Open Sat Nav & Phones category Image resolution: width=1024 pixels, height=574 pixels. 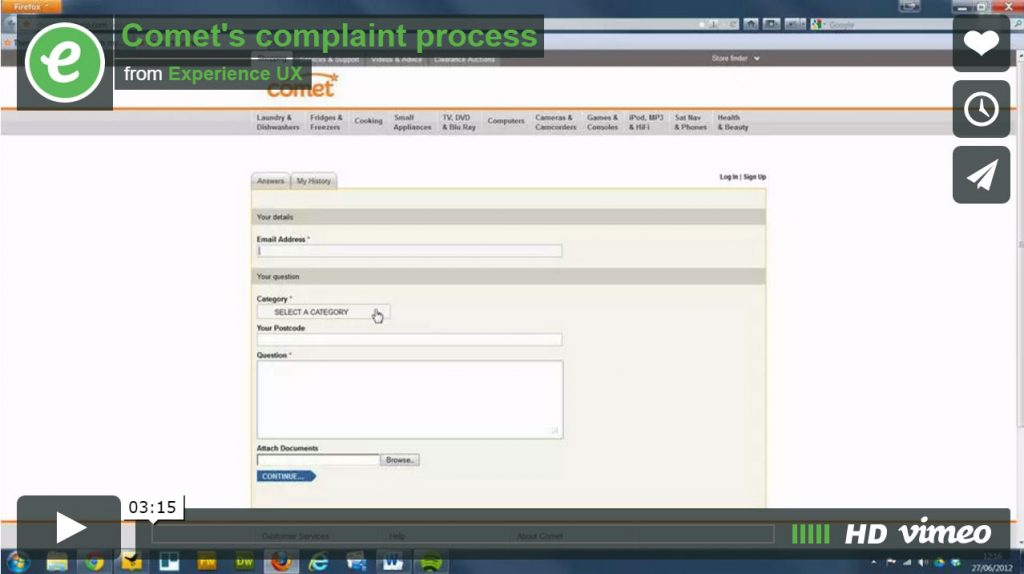coord(690,122)
